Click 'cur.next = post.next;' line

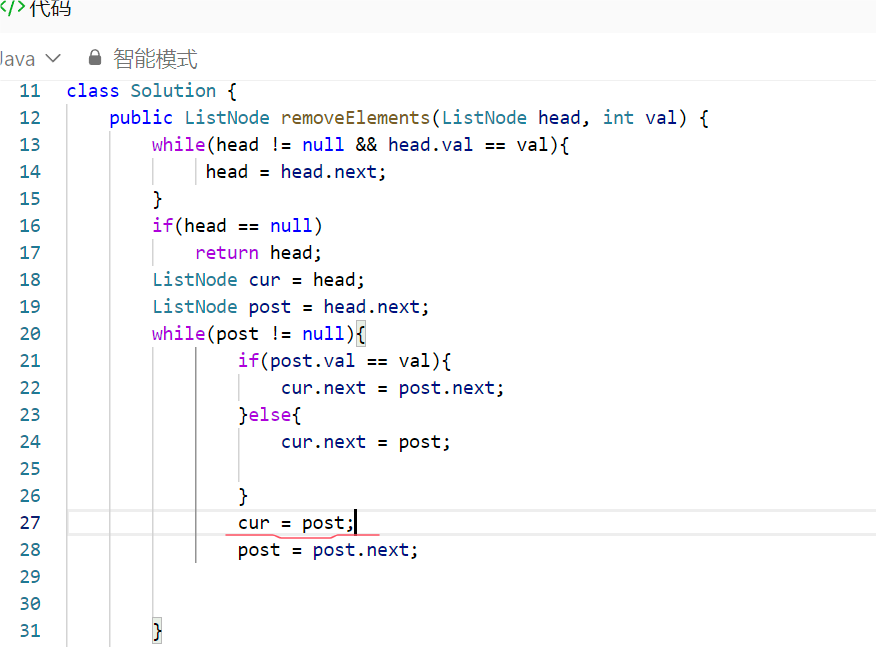point(392,388)
